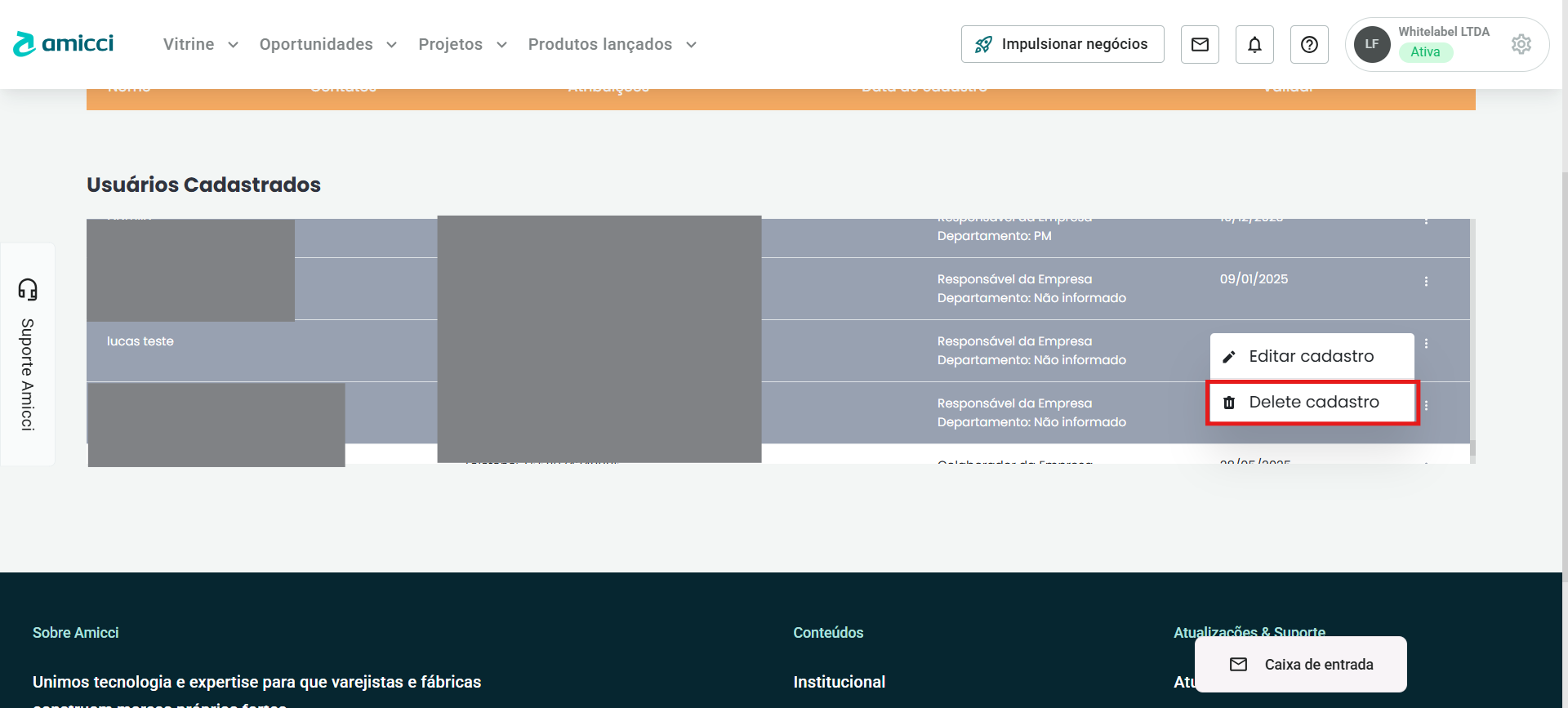This screenshot has height=708, width=1568.
Task: Expand the Vitrine dropdown
Action: [200, 44]
